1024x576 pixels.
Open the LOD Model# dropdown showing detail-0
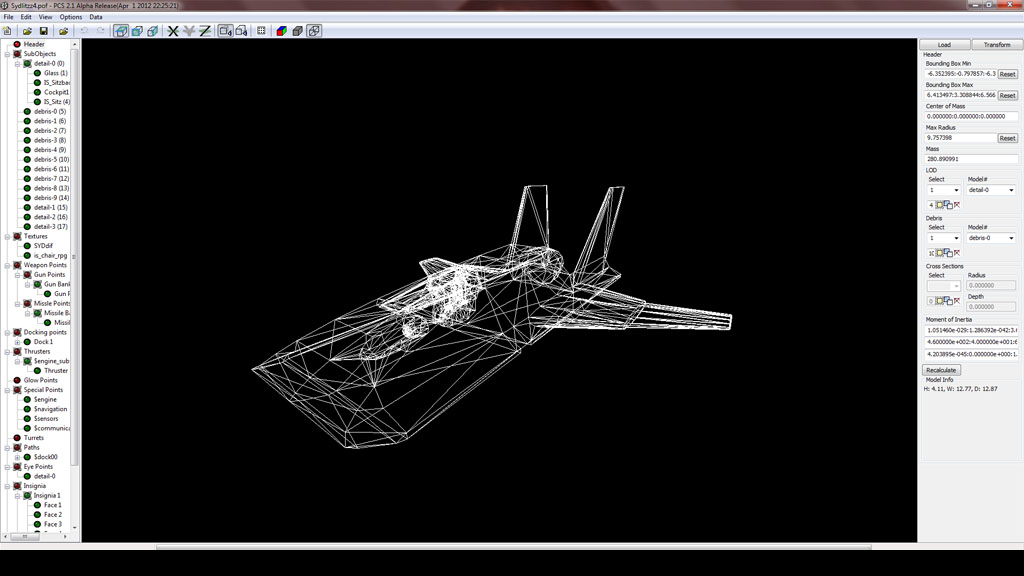pyautogui.click(x=991, y=190)
